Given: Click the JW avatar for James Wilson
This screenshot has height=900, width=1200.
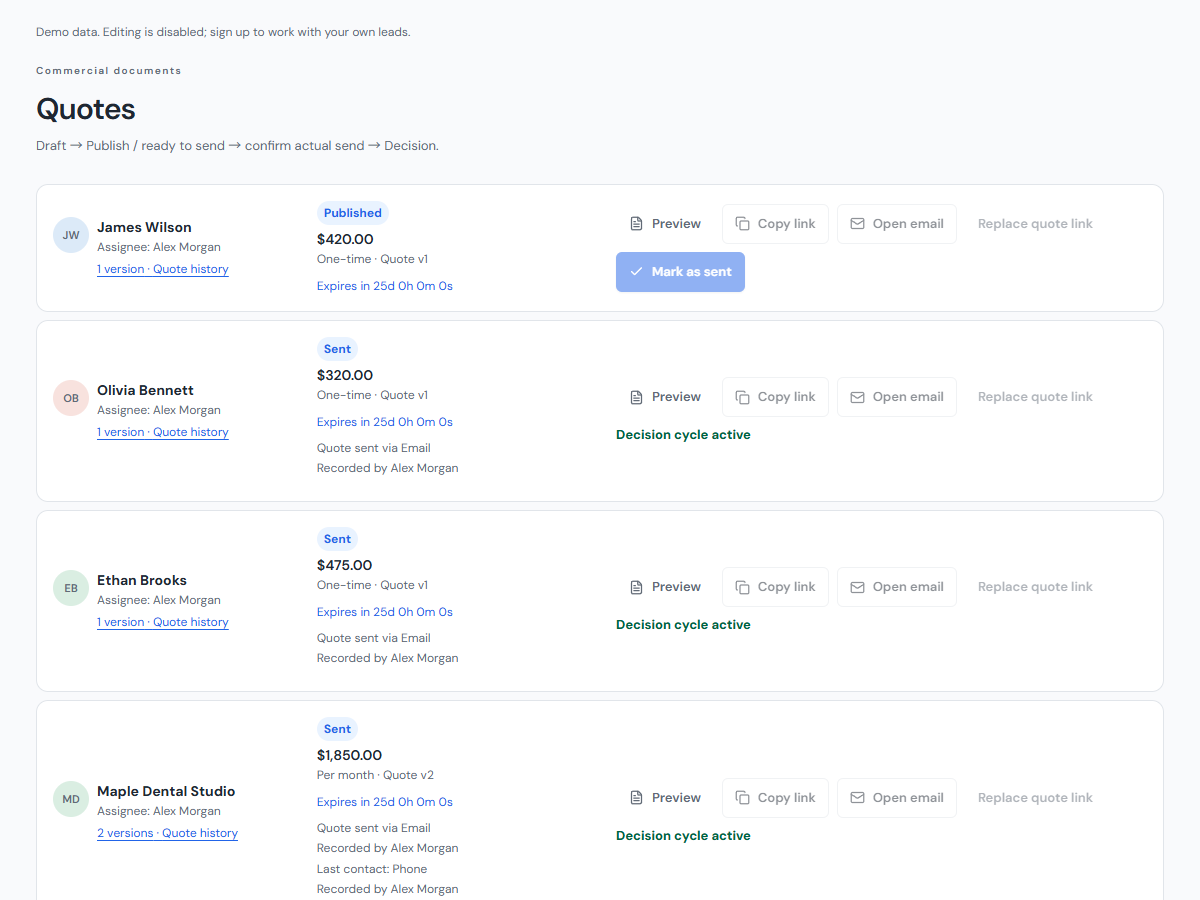Looking at the screenshot, I should (x=71, y=235).
